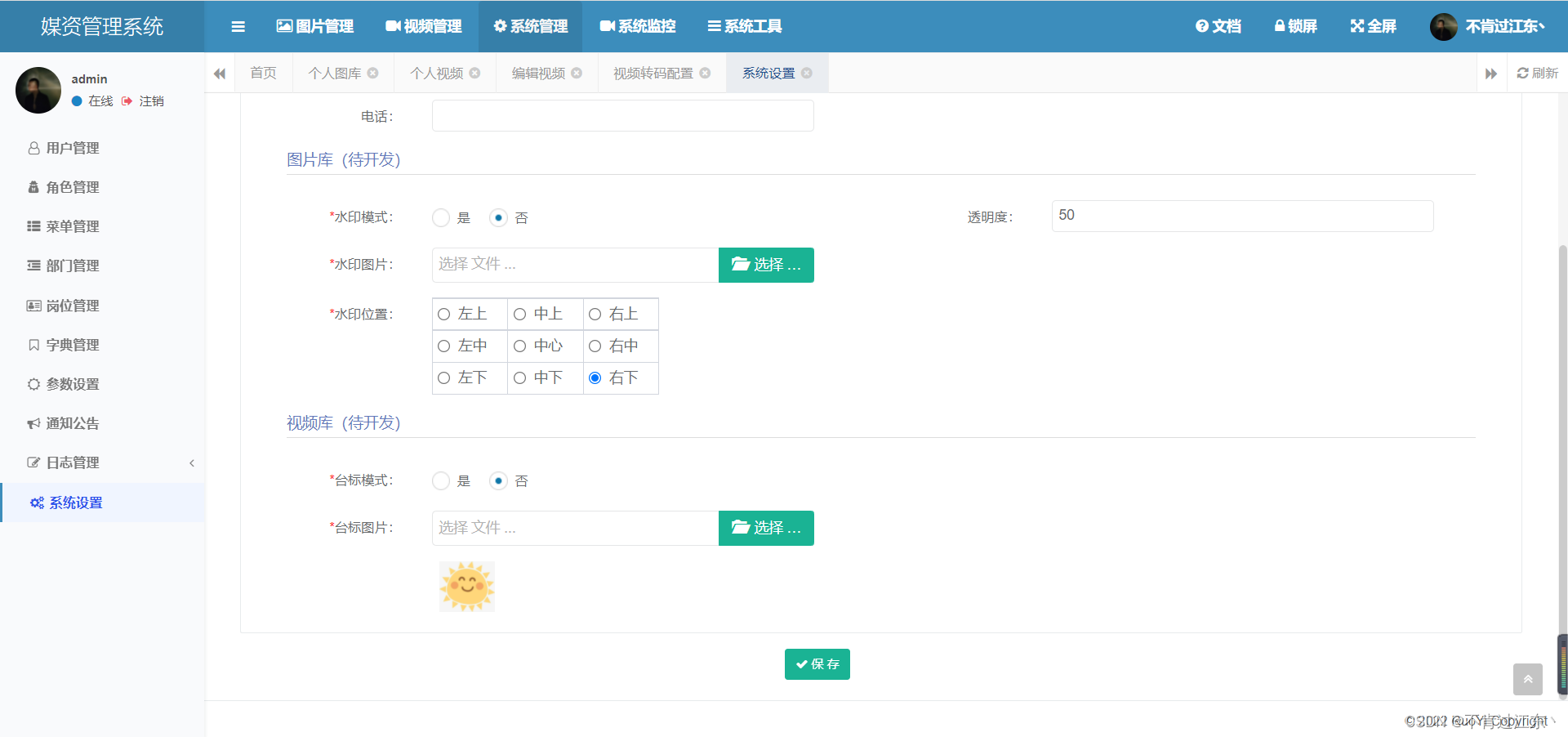Open 通知公告 in the sidebar
The height and width of the screenshot is (737, 1568).
[102, 423]
